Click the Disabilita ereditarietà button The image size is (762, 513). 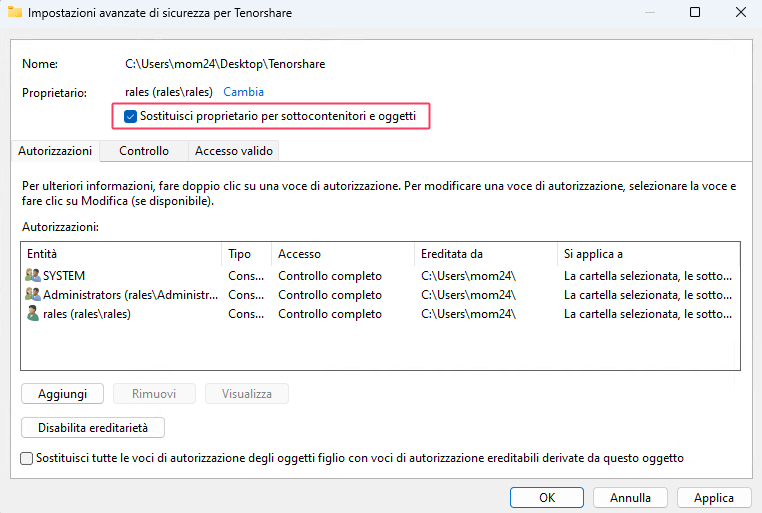pyautogui.click(x=93, y=427)
